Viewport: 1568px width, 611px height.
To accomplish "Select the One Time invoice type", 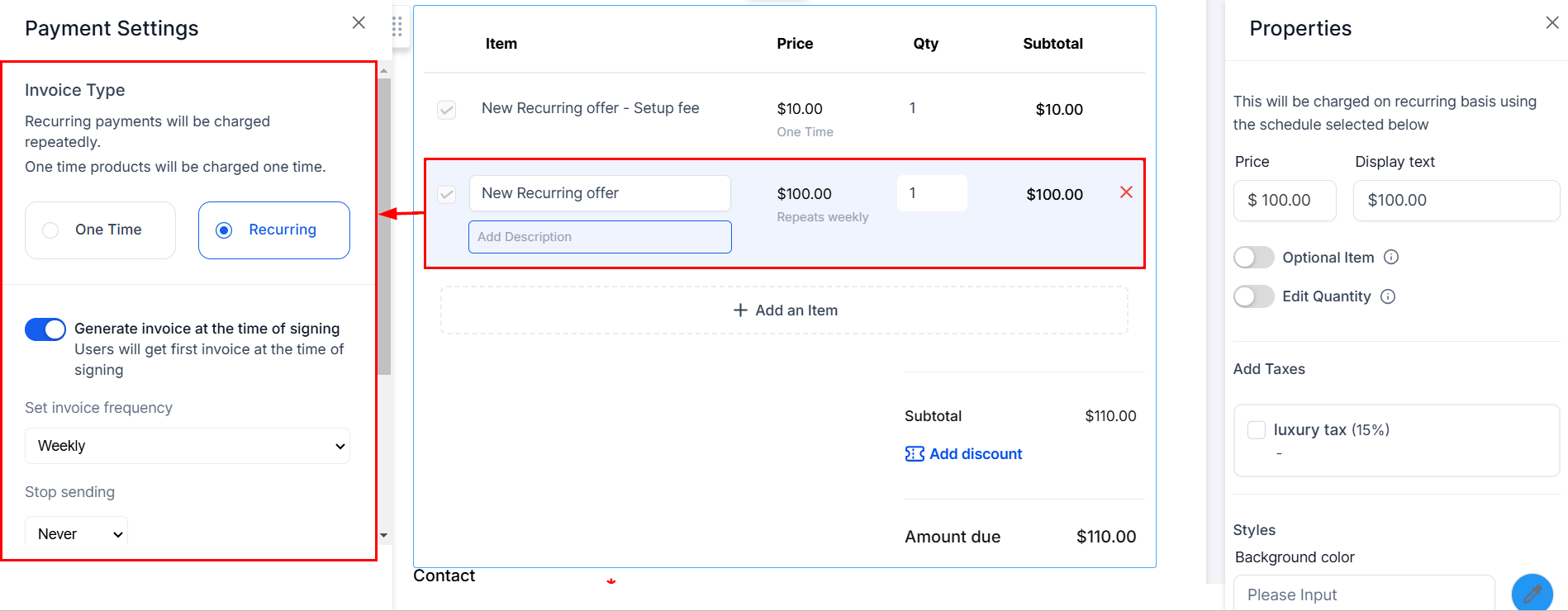I will click(x=100, y=230).
